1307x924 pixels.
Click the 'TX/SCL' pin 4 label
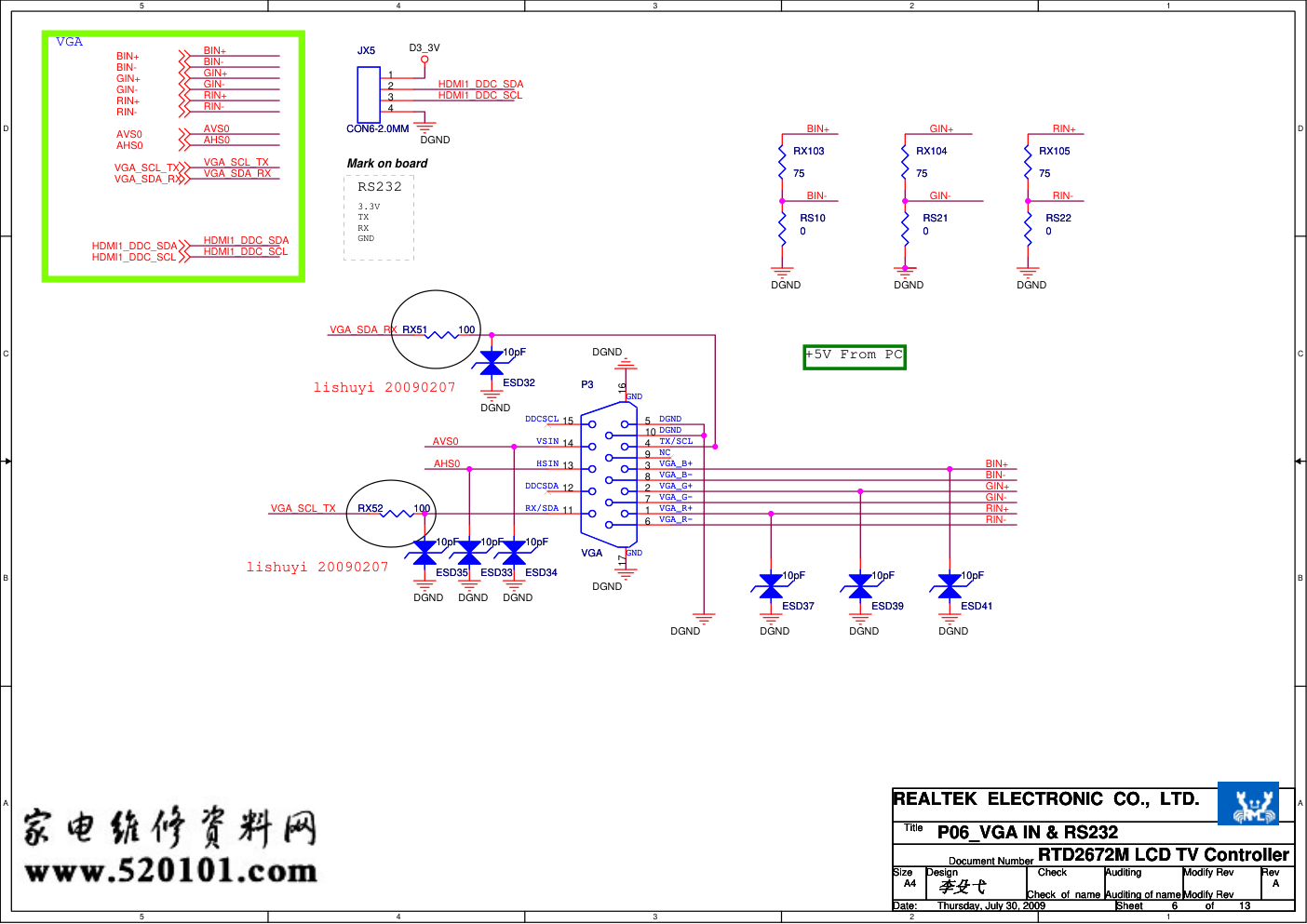[677, 442]
